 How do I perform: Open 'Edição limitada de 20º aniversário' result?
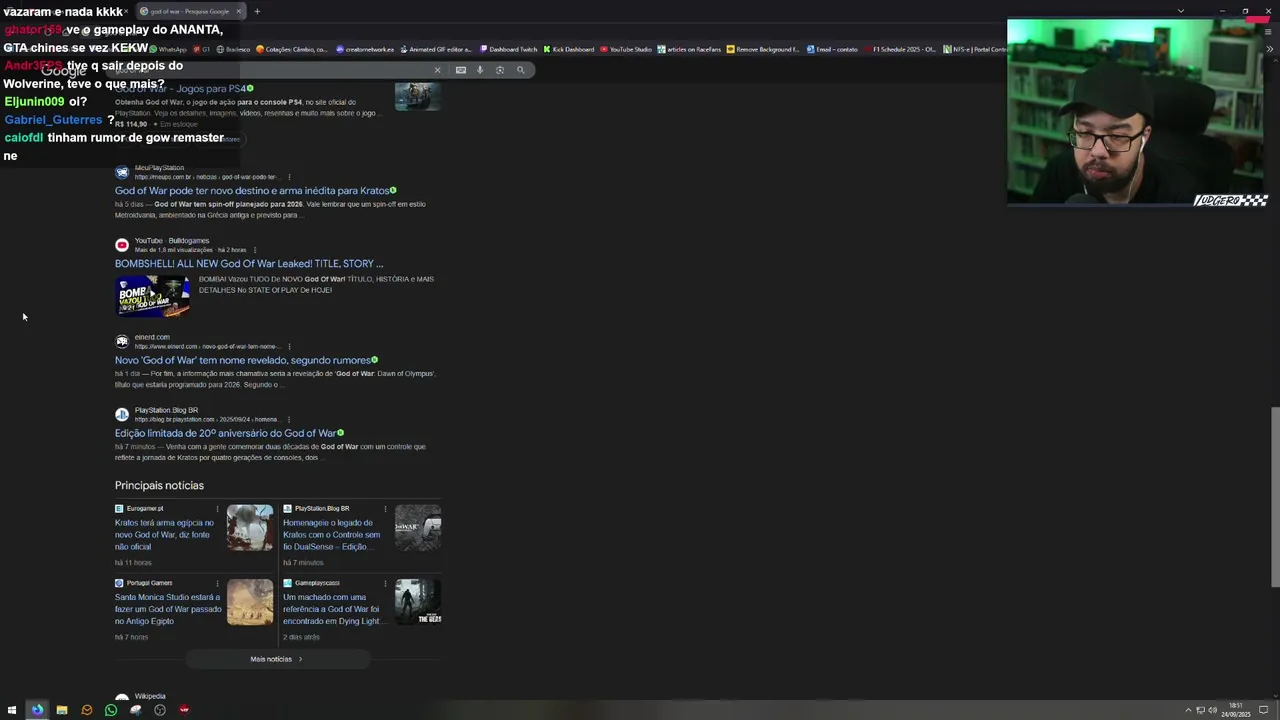click(225, 434)
